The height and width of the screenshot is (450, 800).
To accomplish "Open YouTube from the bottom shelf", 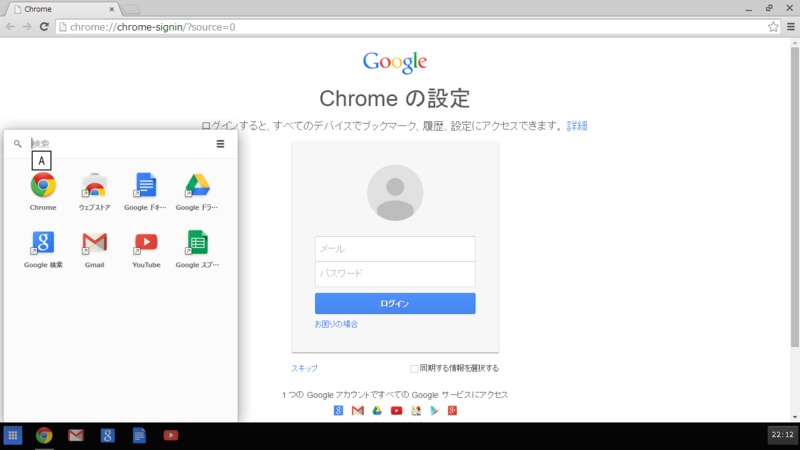I will [171, 435].
